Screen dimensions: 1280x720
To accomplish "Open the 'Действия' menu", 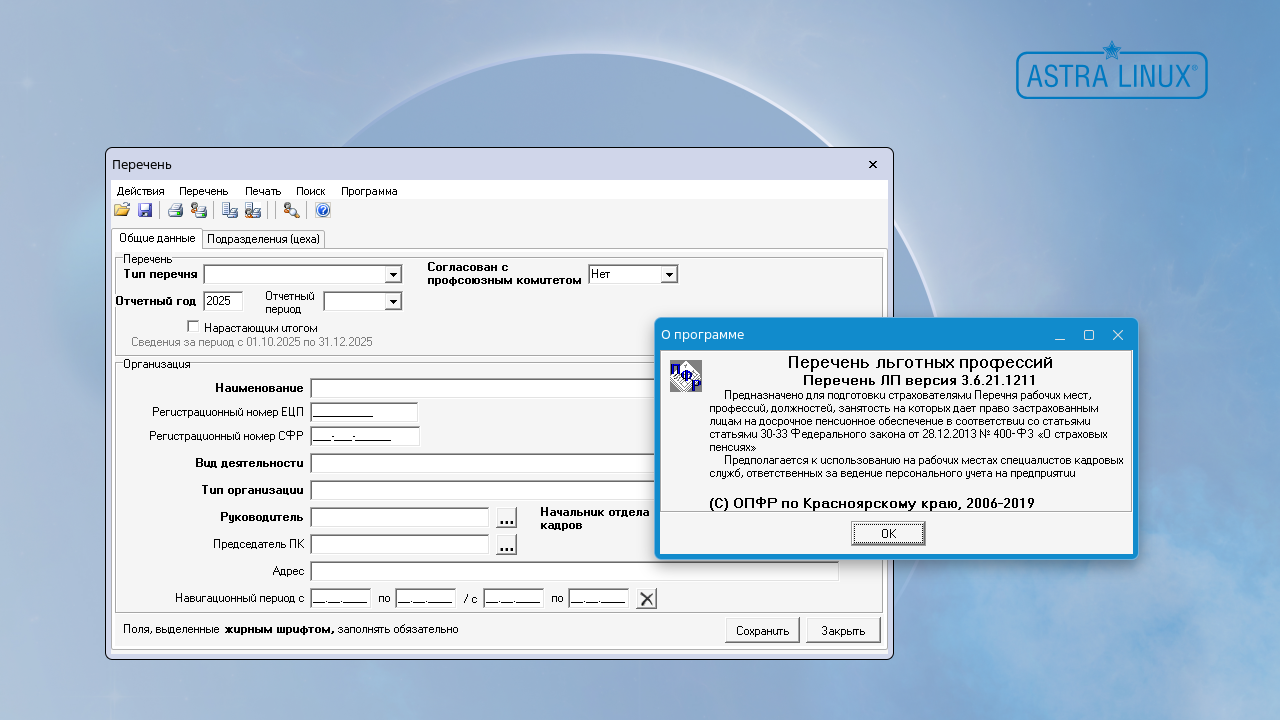I will (x=140, y=191).
